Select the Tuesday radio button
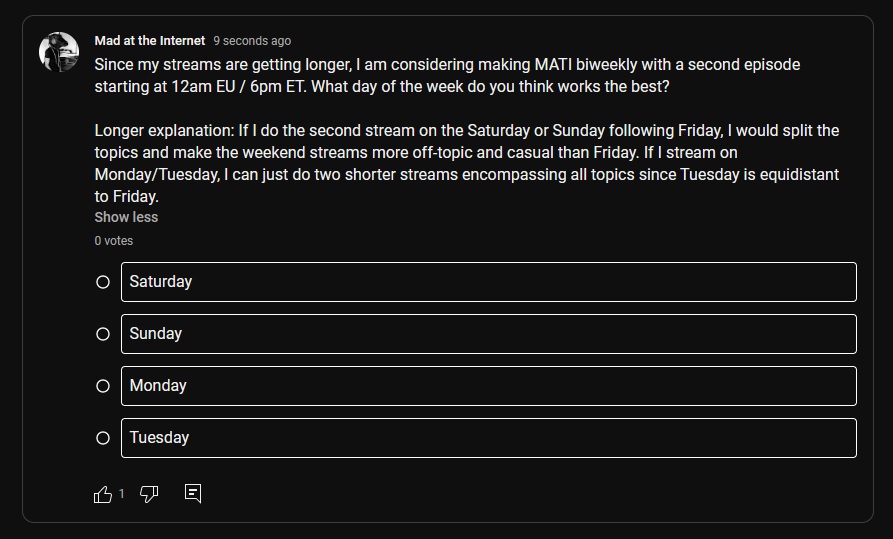The image size is (893, 539). point(103,438)
